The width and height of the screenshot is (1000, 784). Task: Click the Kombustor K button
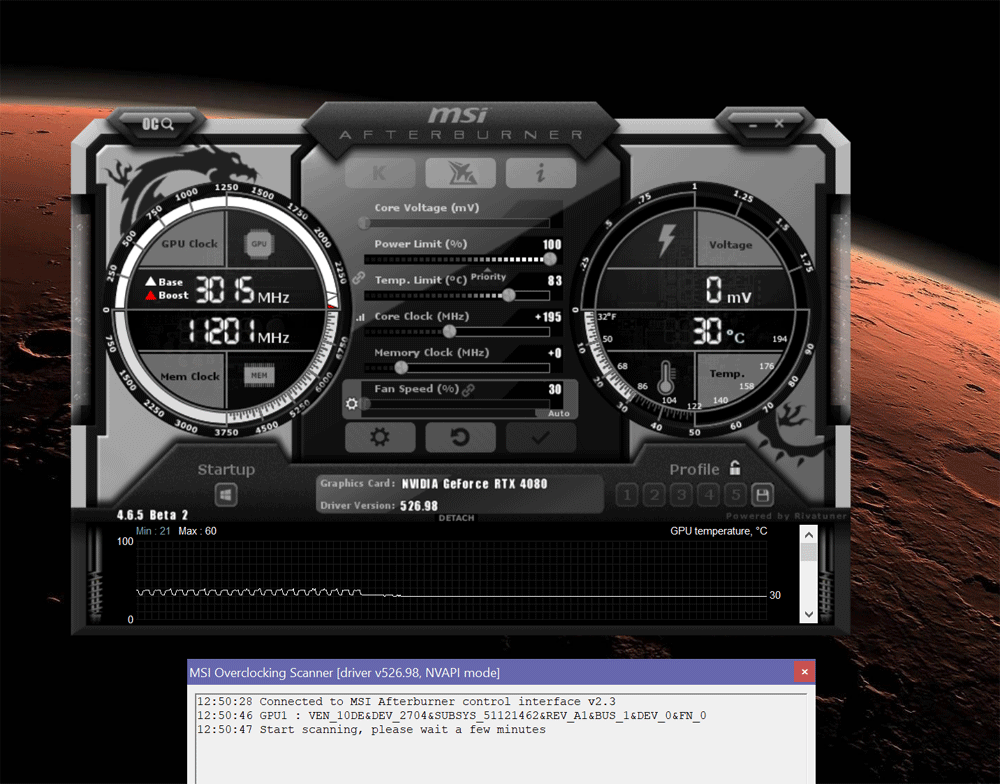coord(380,173)
